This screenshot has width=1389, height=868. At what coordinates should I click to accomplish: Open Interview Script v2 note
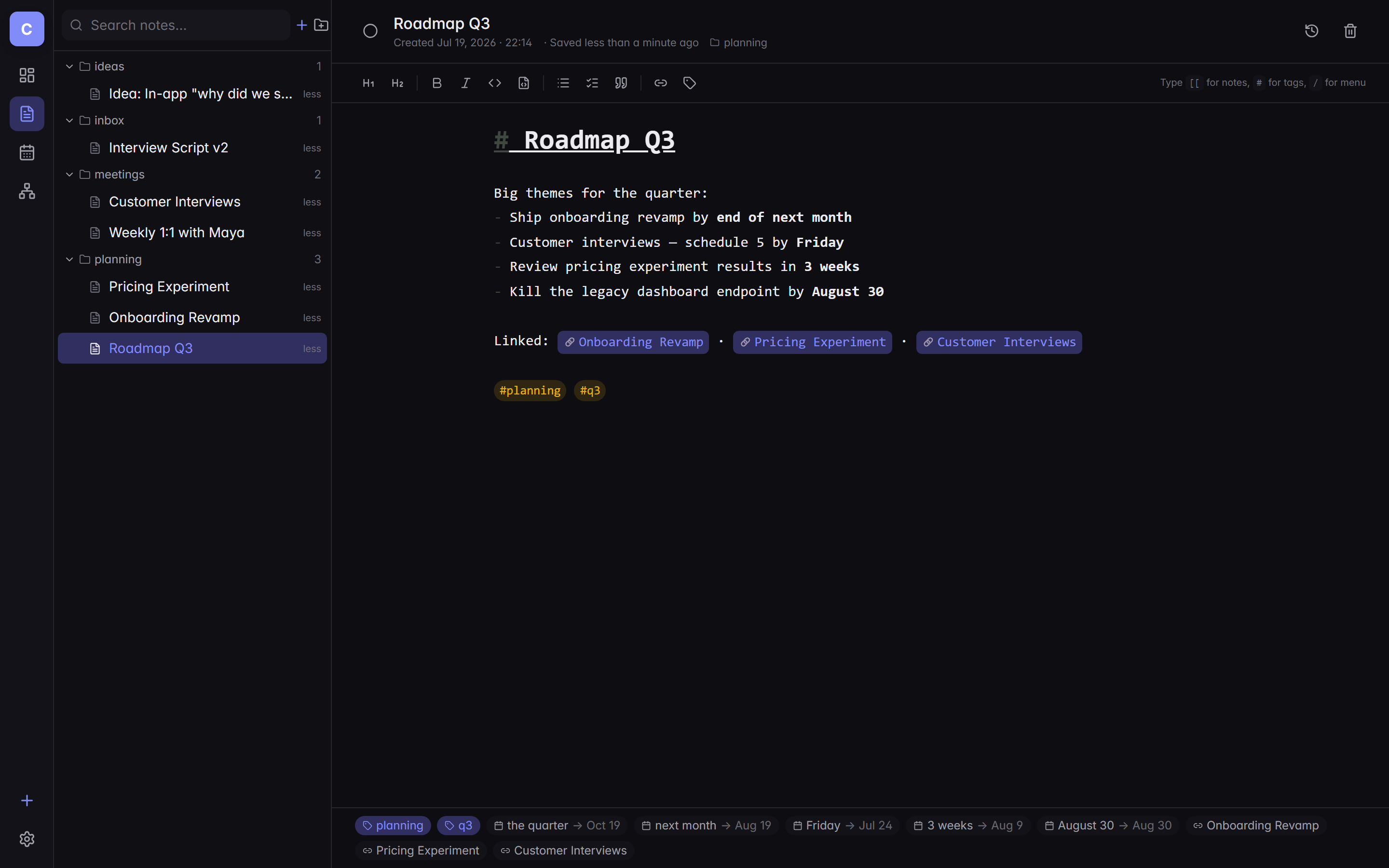click(192, 148)
